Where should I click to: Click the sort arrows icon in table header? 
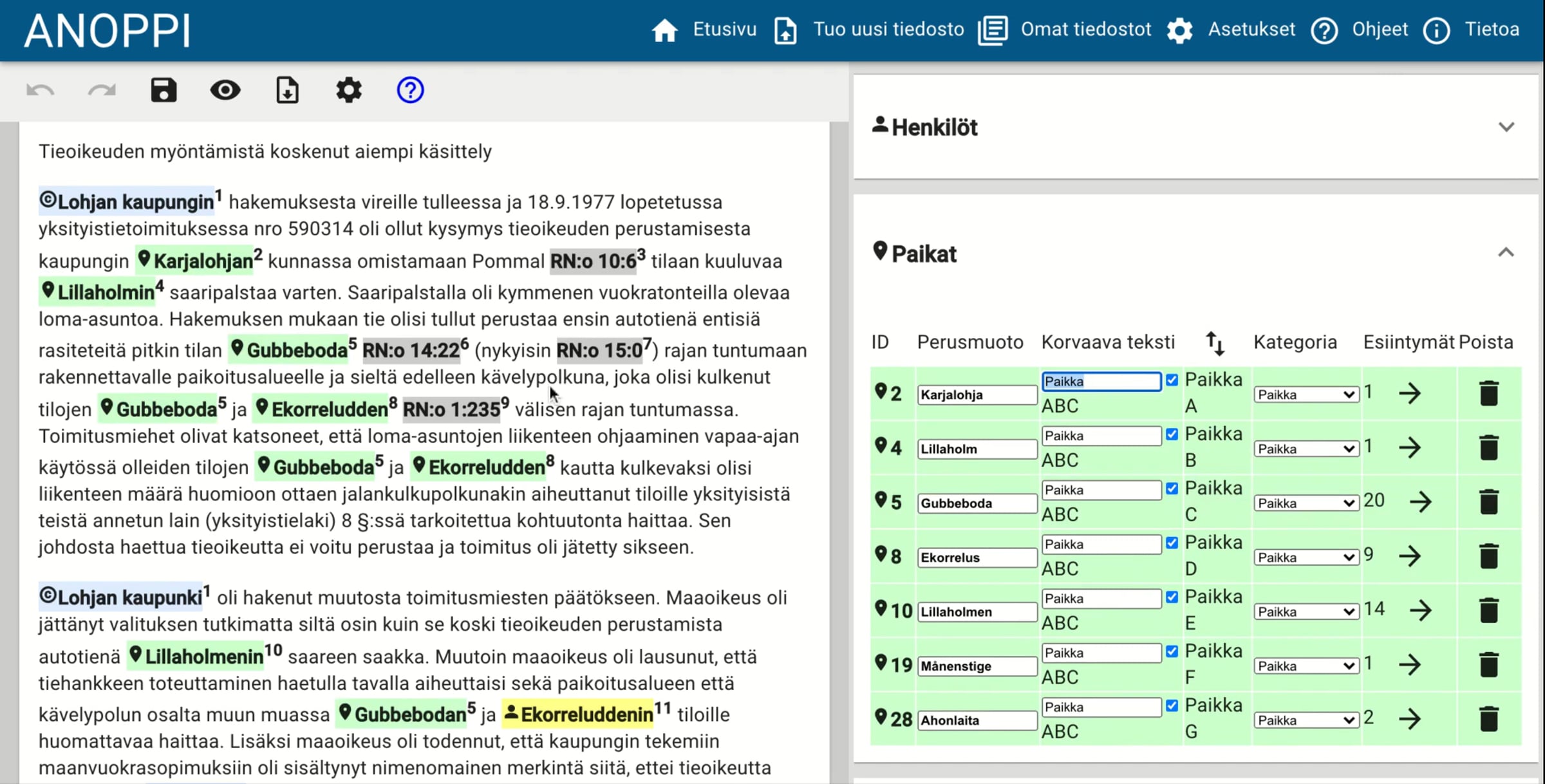pos(1214,343)
